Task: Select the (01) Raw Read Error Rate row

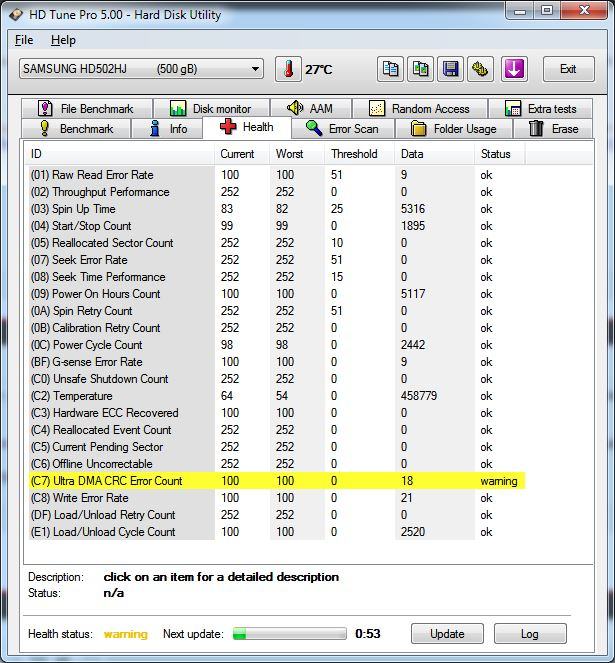Action: pyautogui.click(x=277, y=175)
